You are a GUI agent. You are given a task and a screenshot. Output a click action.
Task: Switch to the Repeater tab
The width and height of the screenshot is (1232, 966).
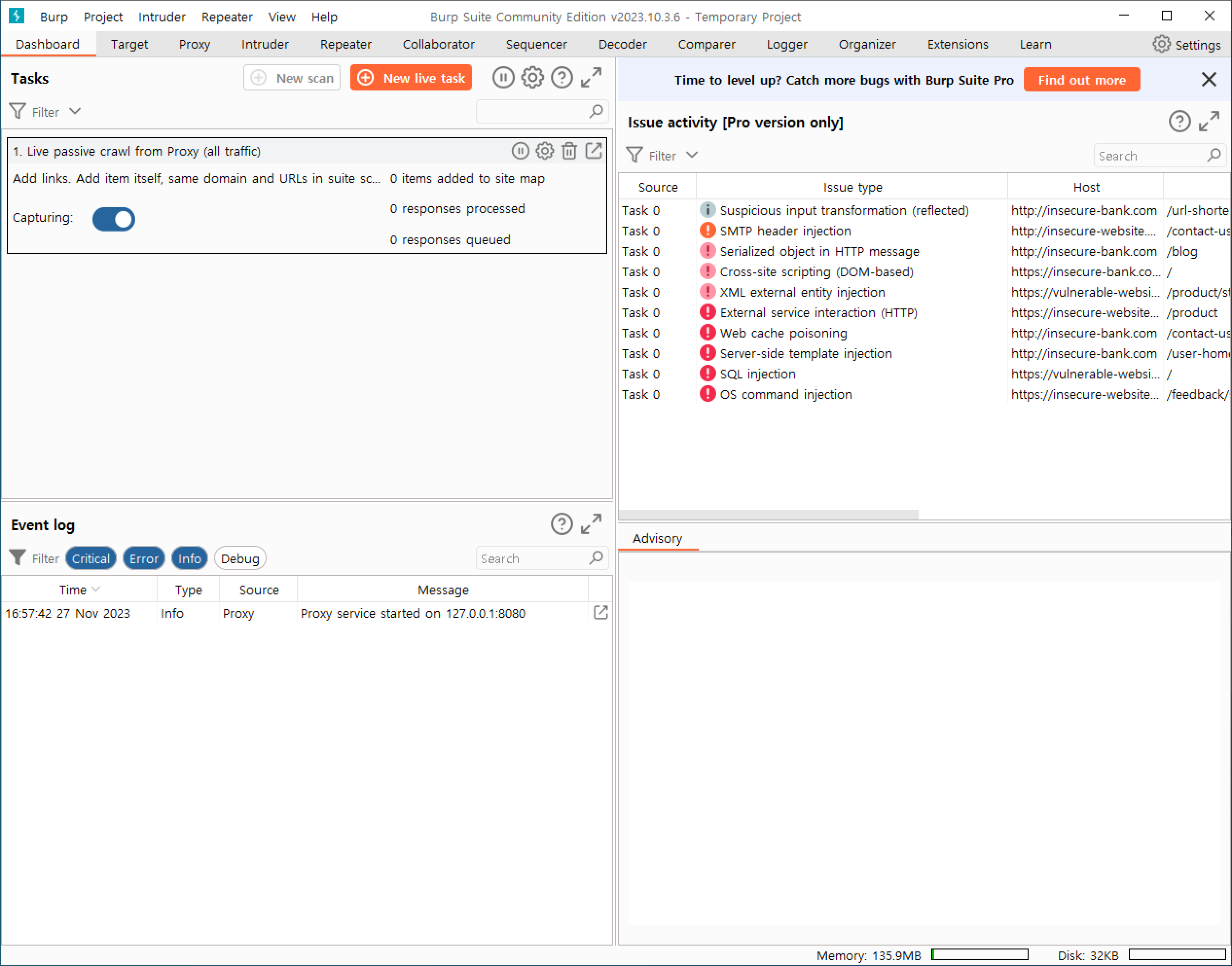tap(345, 44)
